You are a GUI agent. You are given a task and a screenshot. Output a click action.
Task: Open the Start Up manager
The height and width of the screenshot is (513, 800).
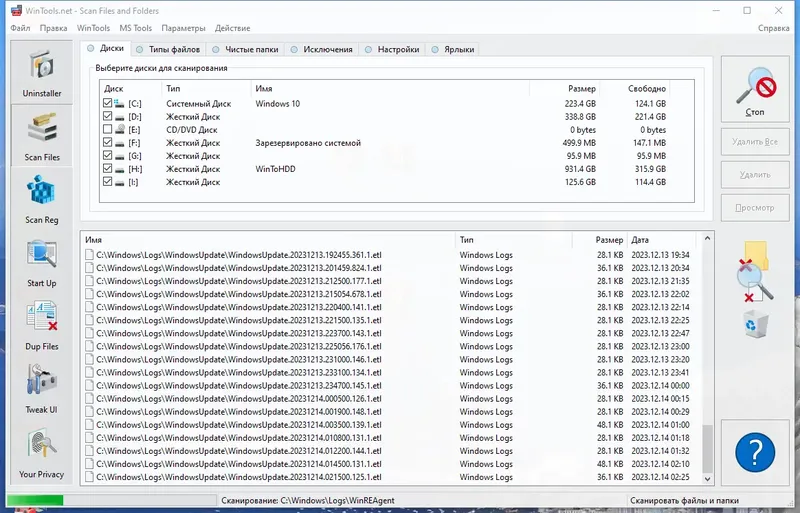coord(42,262)
